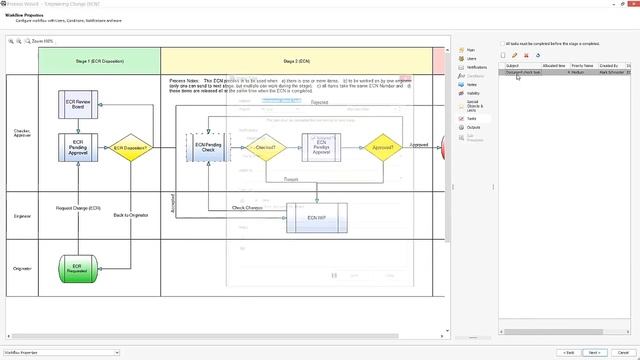The width and height of the screenshot is (640, 360).
Task: Select the Checked? decision diamond
Action: click(x=266, y=147)
